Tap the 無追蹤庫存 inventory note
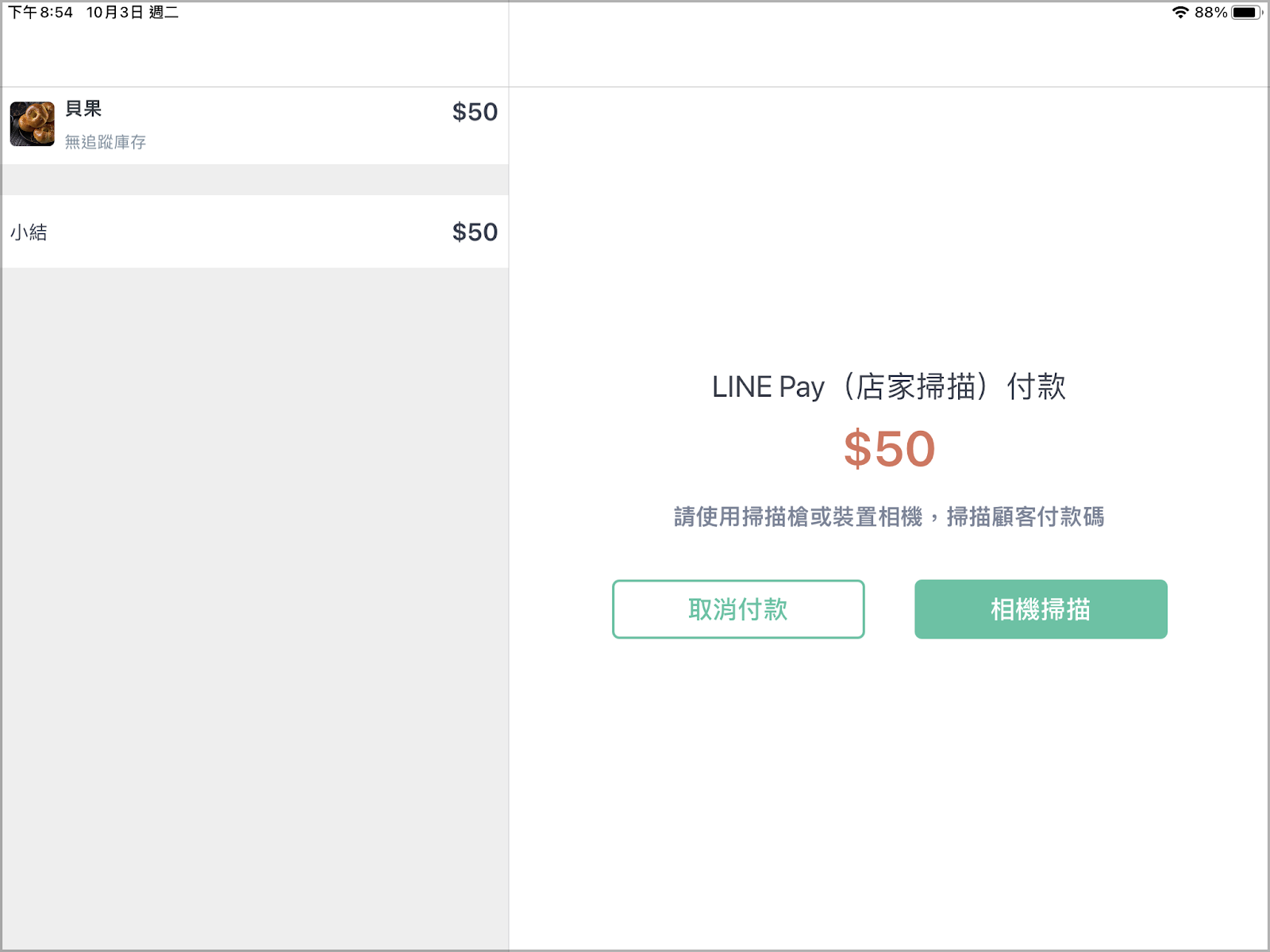Viewport: 1270px width, 952px height. click(x=106, y=142)
